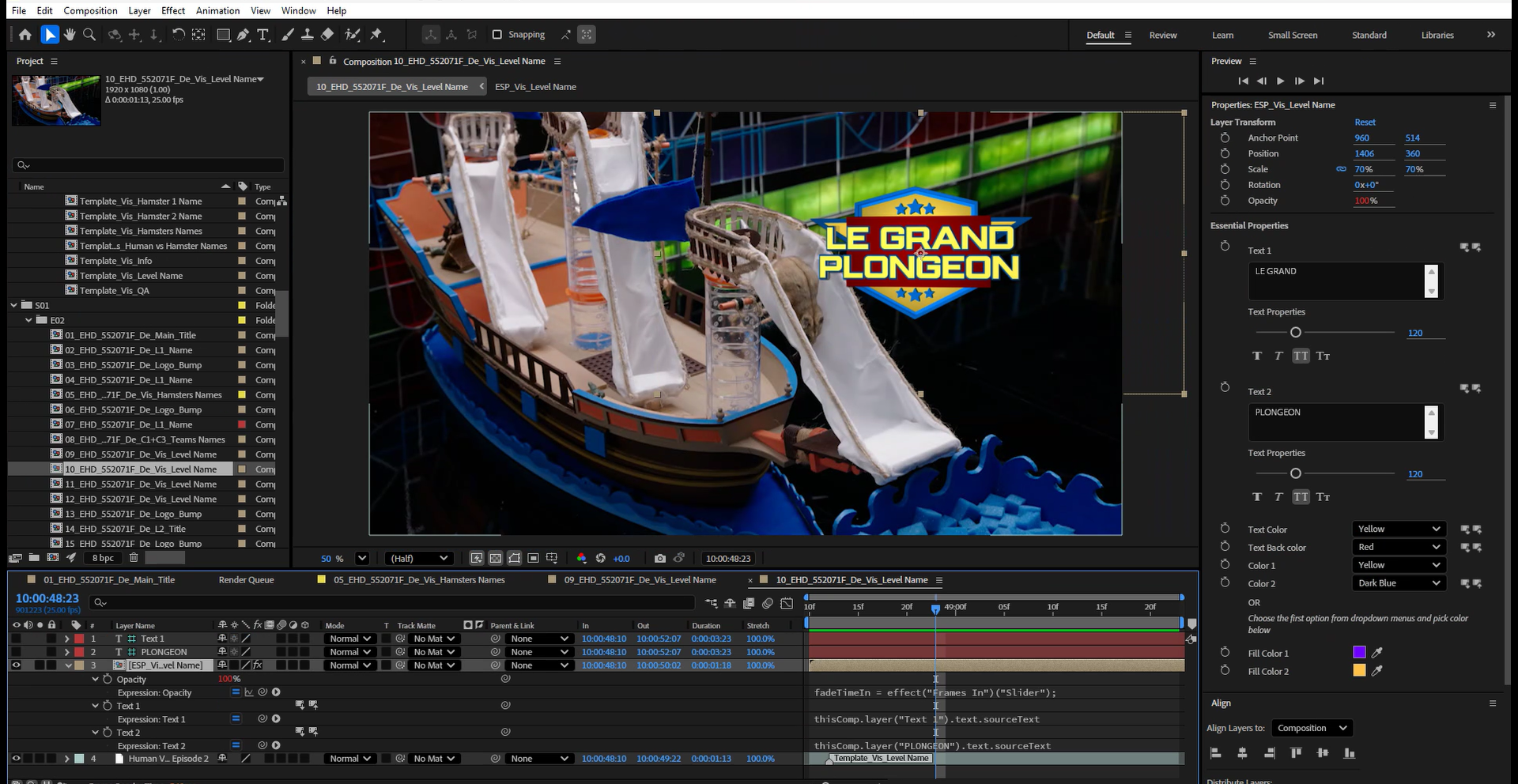Switch to 05_EHD_552071F_De_Vis_Hamsters Names timeline tab
This screenshot has height=784, width=1518.
click(419, 580)
